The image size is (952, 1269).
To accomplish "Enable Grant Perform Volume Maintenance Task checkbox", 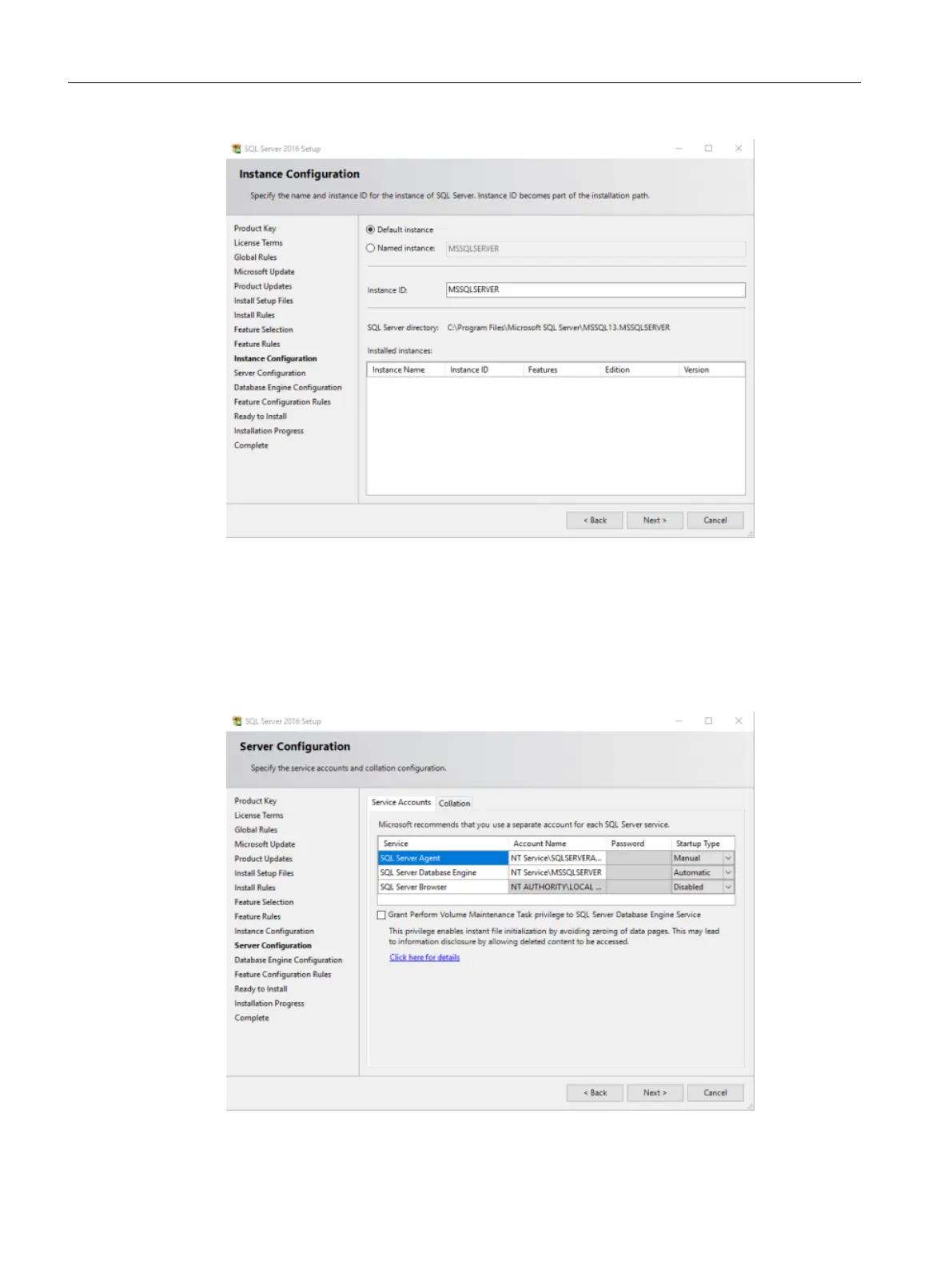I will pyautogui.click(x=381, y=915).
